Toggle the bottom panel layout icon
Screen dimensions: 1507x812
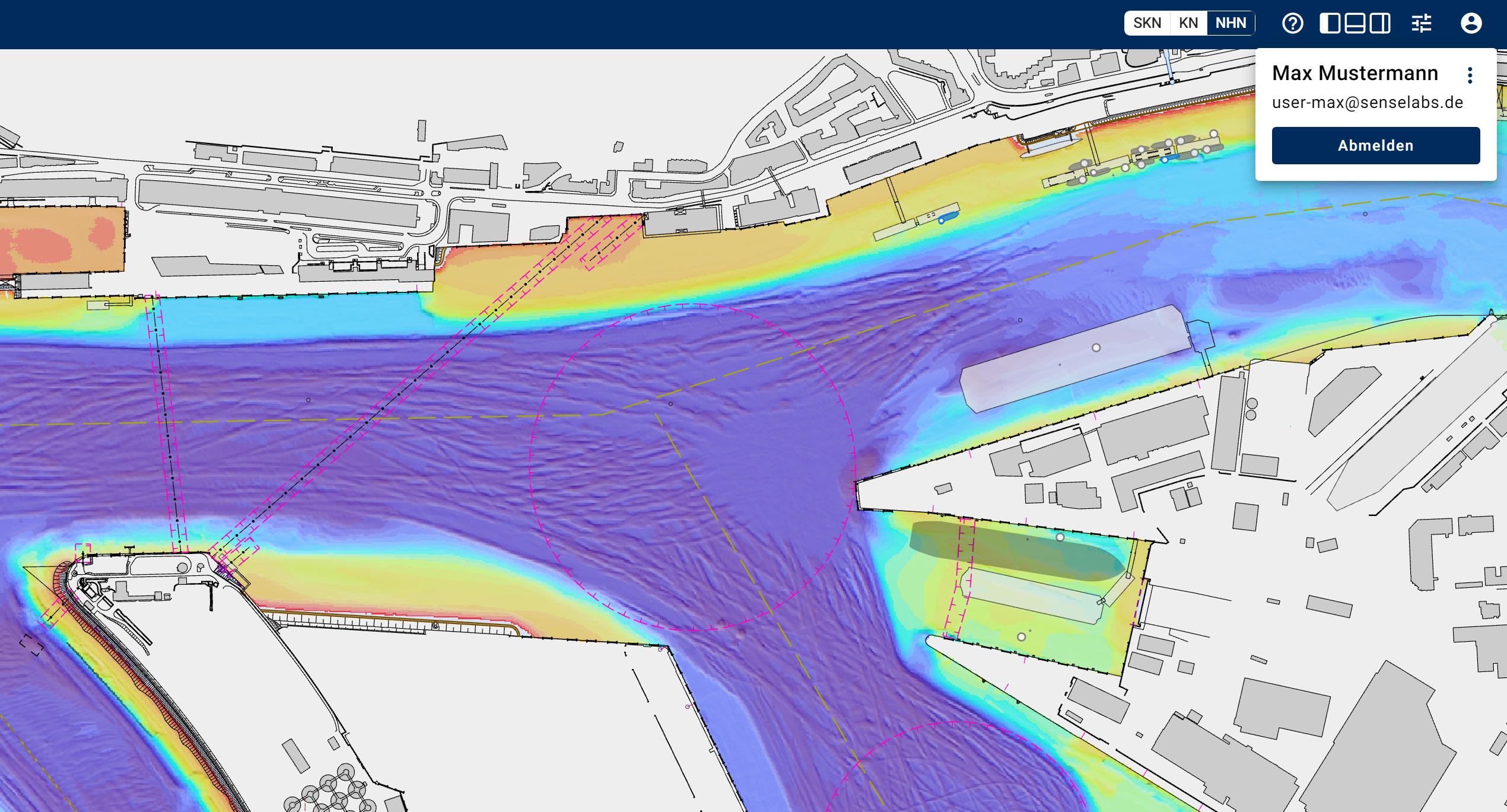click(1355, 23)
